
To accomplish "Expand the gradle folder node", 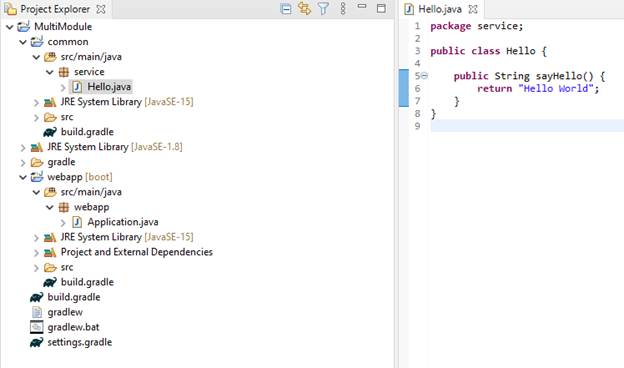I will pos(23,163).
